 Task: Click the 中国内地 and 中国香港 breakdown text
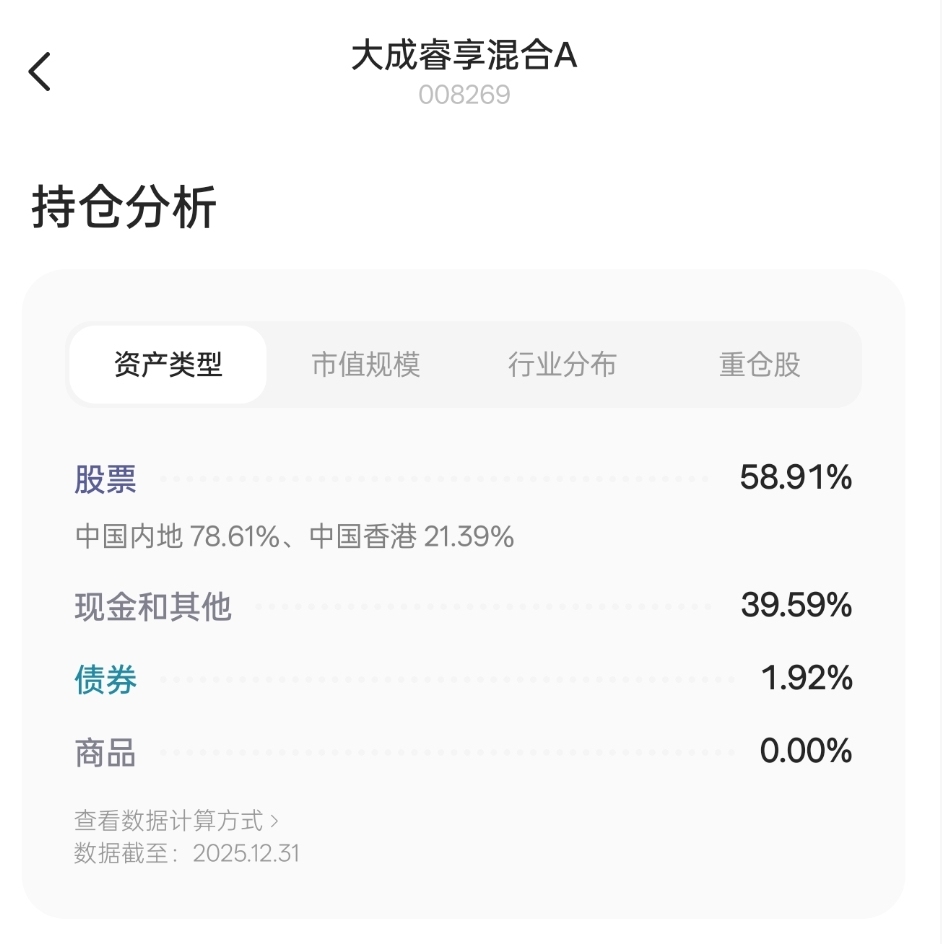[x=294, y=537]
